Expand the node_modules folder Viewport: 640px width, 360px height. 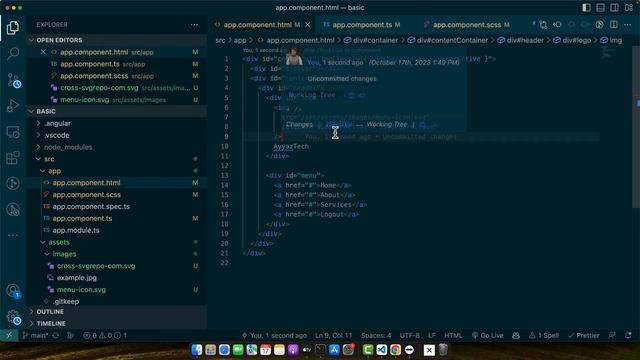116,147
